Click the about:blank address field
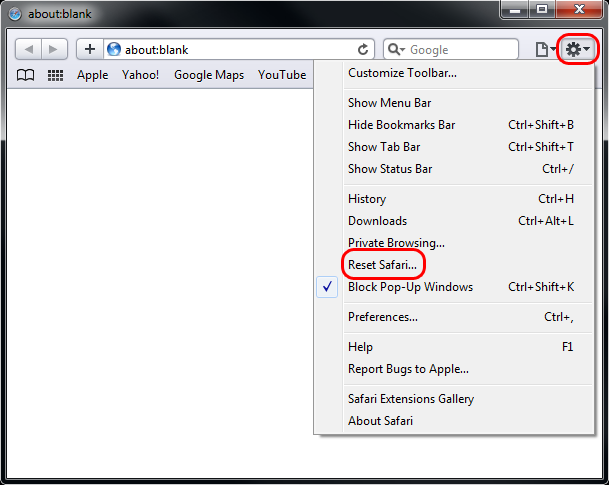 (239, 49)
